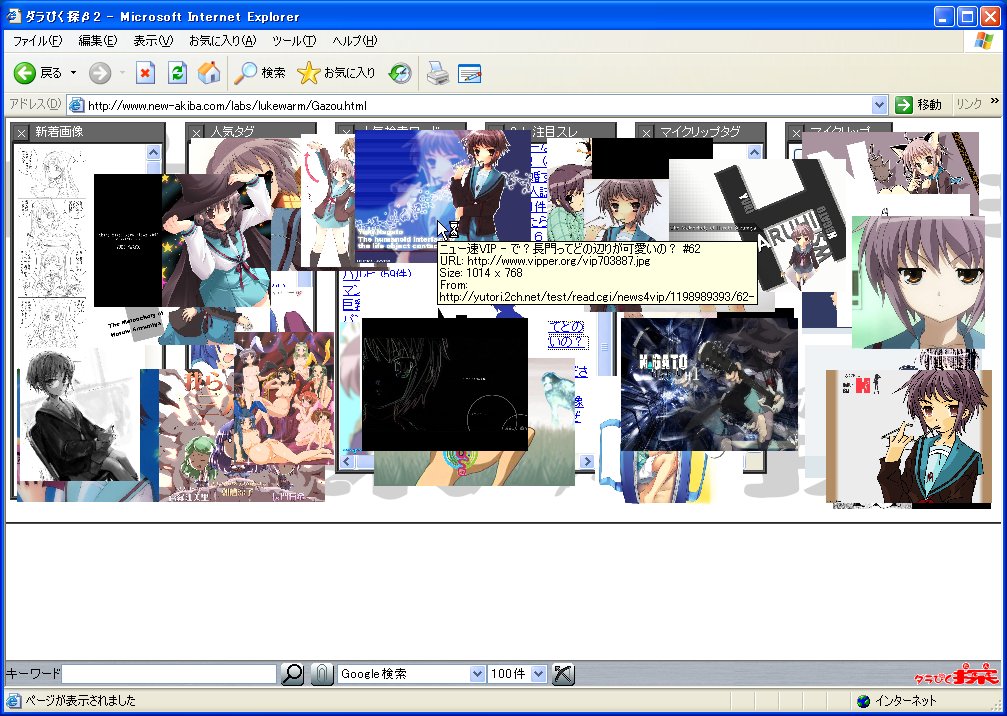
Task: Click the IE page icon in title bar
Action: (x=13, y=15)
